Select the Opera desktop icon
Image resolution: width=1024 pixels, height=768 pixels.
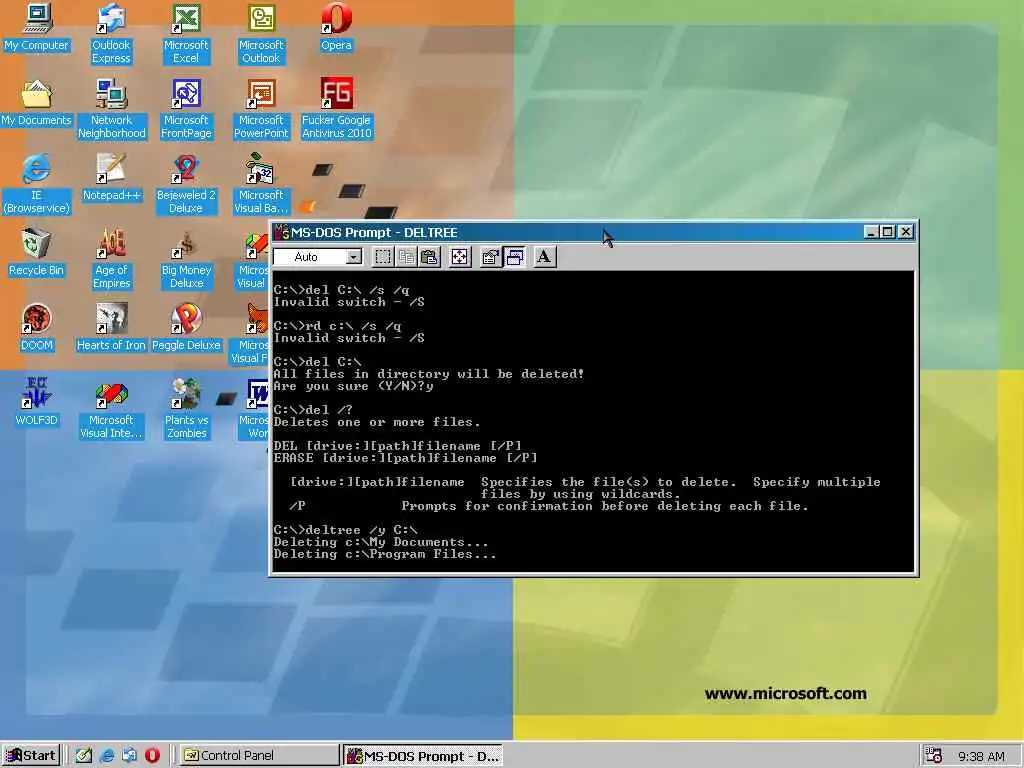[336, 28]
